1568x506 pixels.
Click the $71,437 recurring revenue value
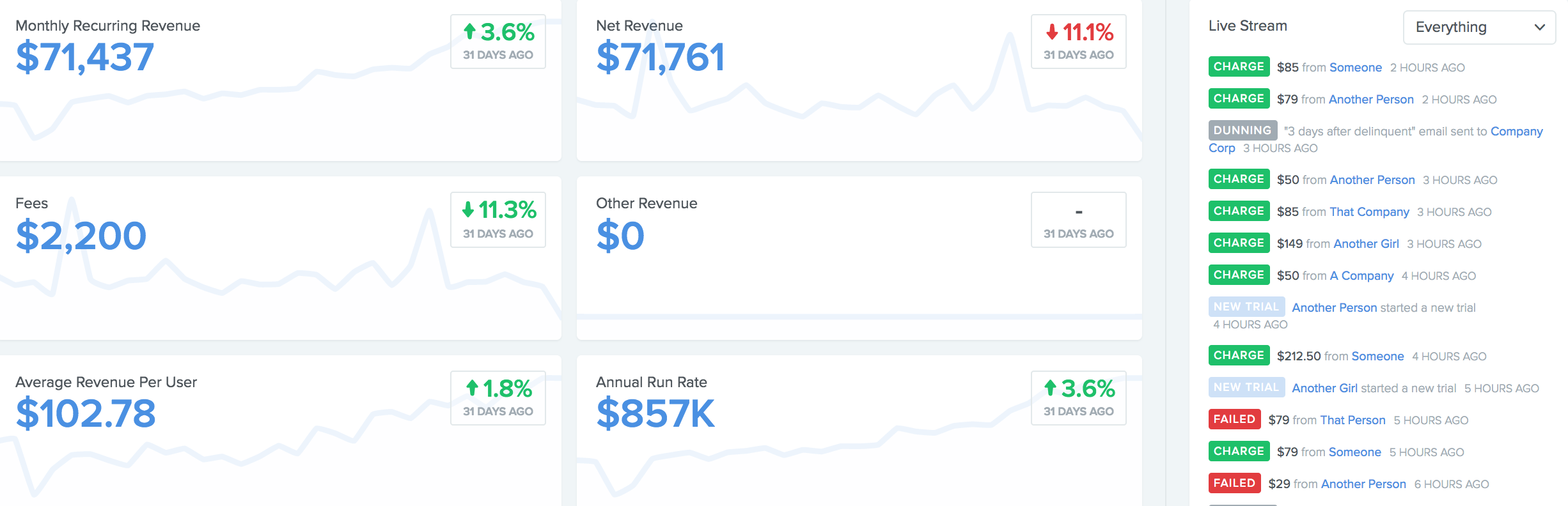pos(85,57)
